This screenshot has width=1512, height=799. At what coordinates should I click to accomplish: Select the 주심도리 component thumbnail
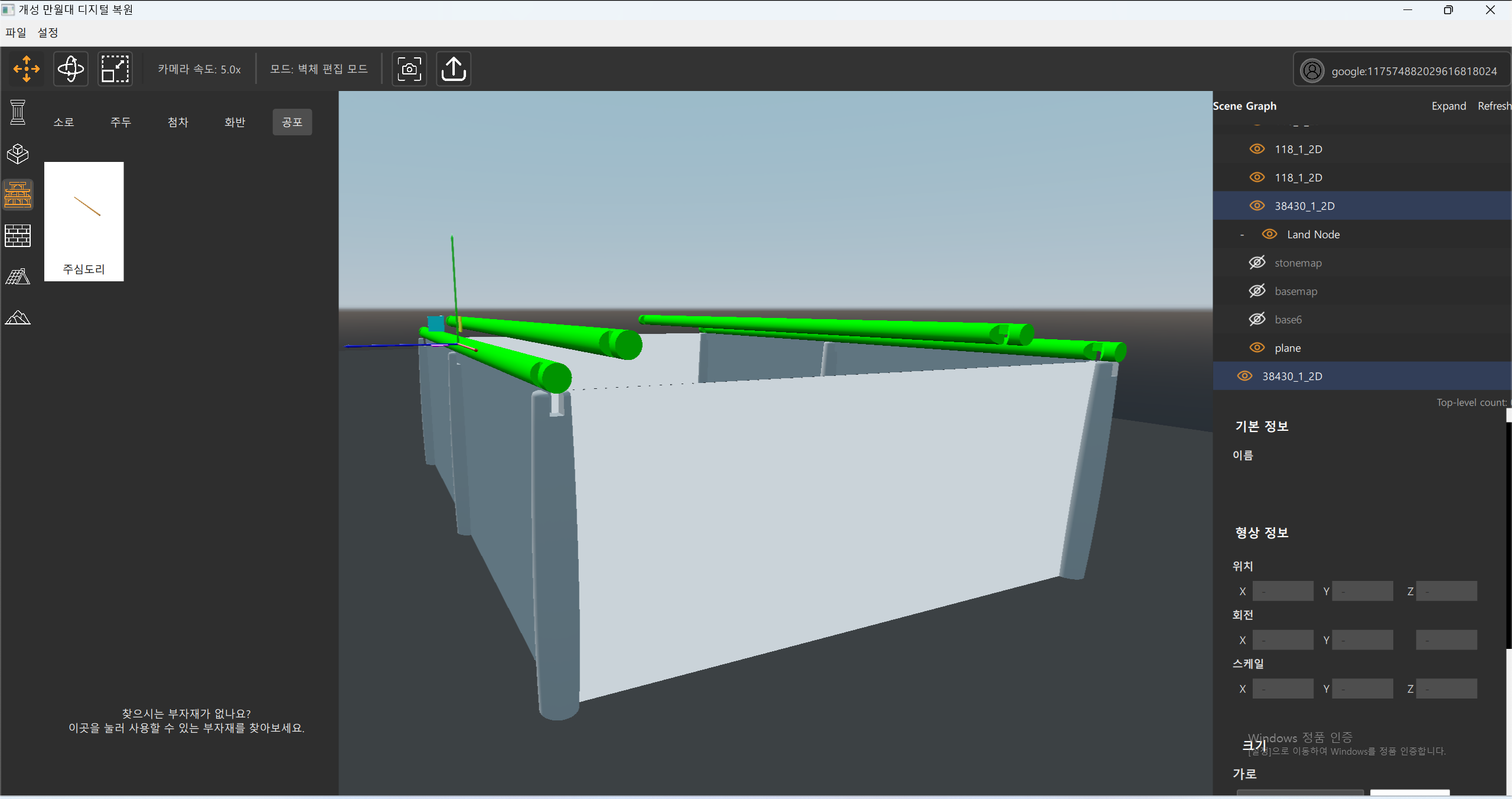(84, 221)
